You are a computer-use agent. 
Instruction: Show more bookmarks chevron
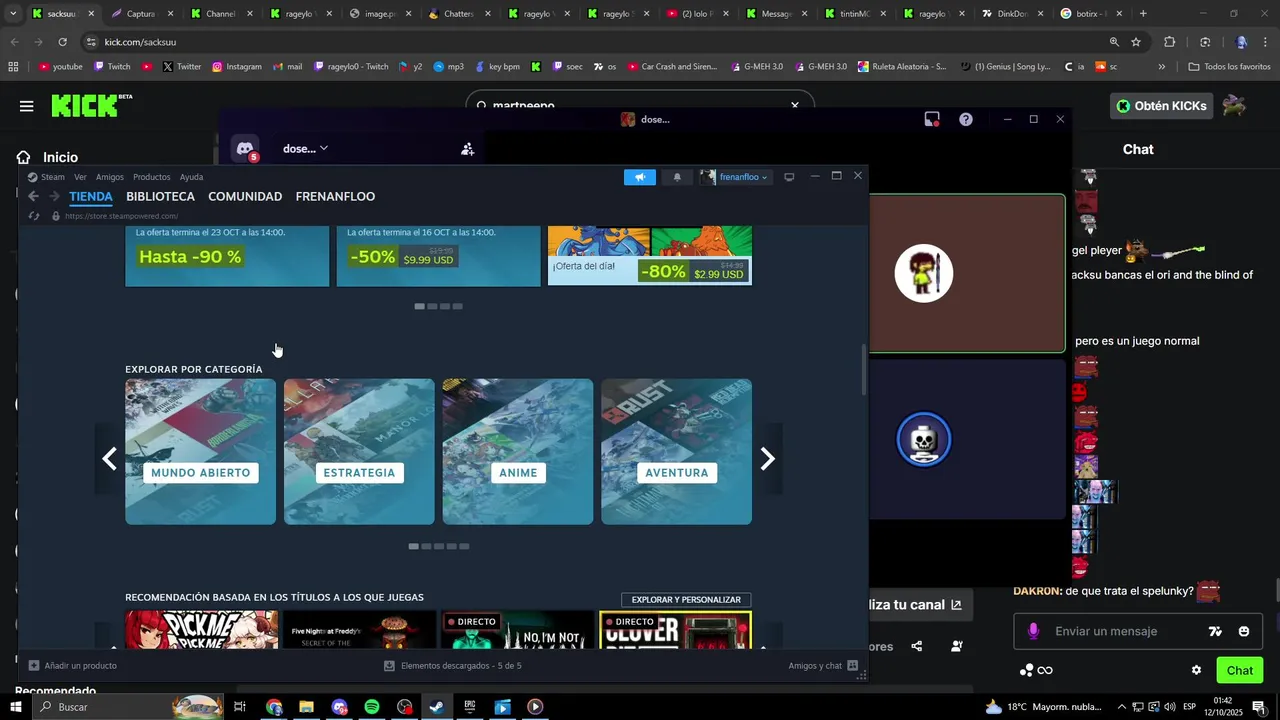coord(1161,67)
